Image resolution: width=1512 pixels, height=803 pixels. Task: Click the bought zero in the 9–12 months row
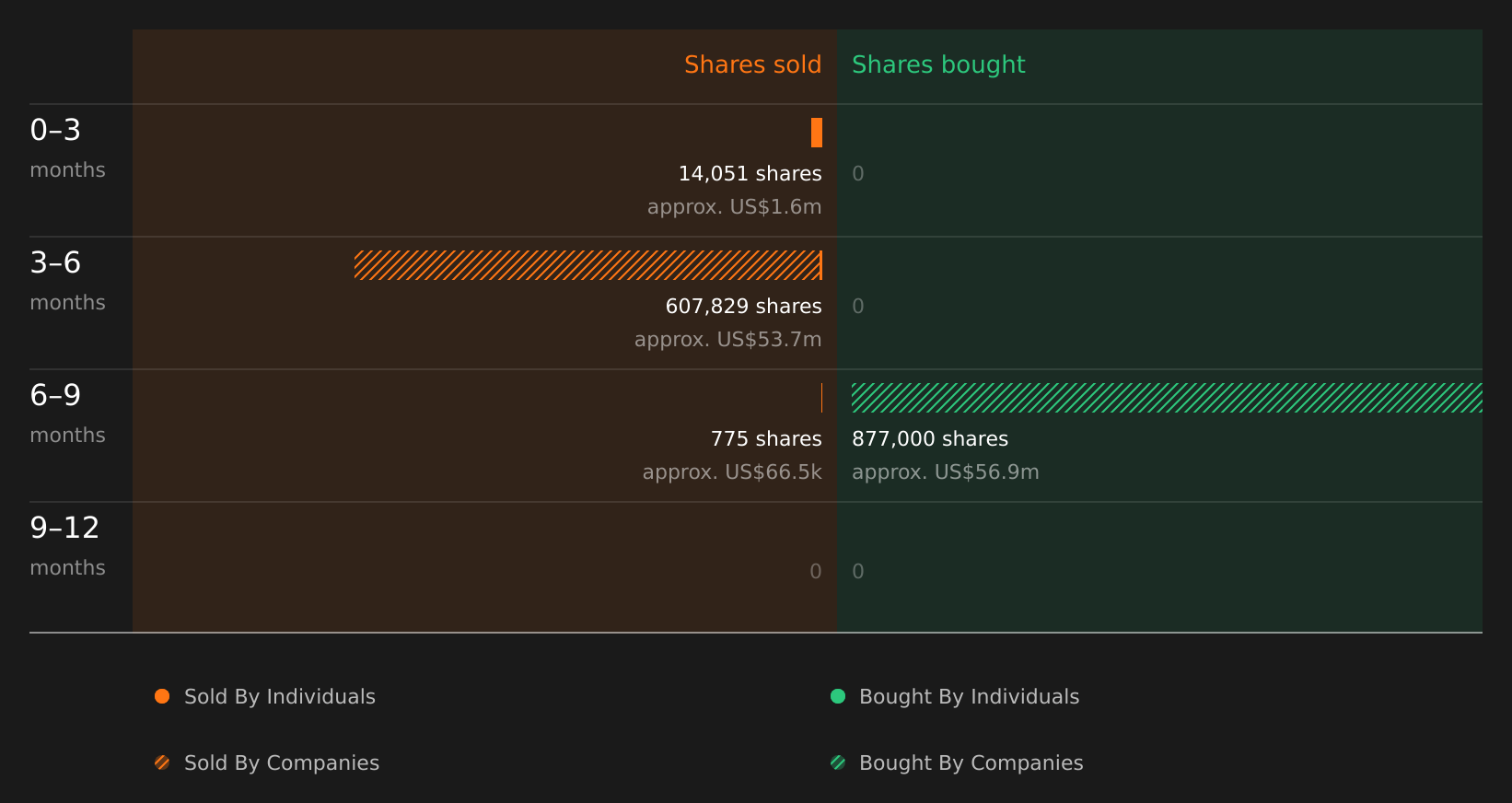858,572
